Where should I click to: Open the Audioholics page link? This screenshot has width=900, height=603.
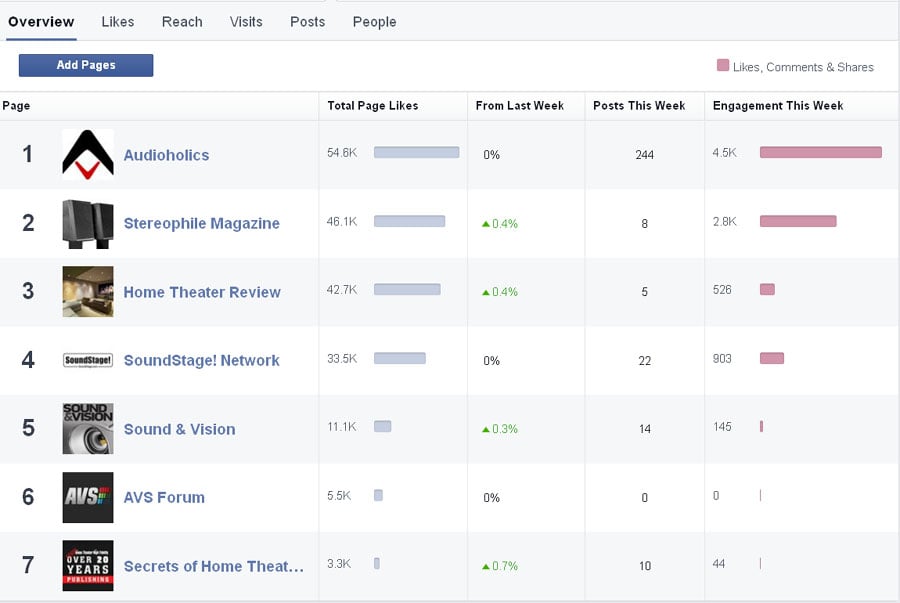[x=166, y=155]
